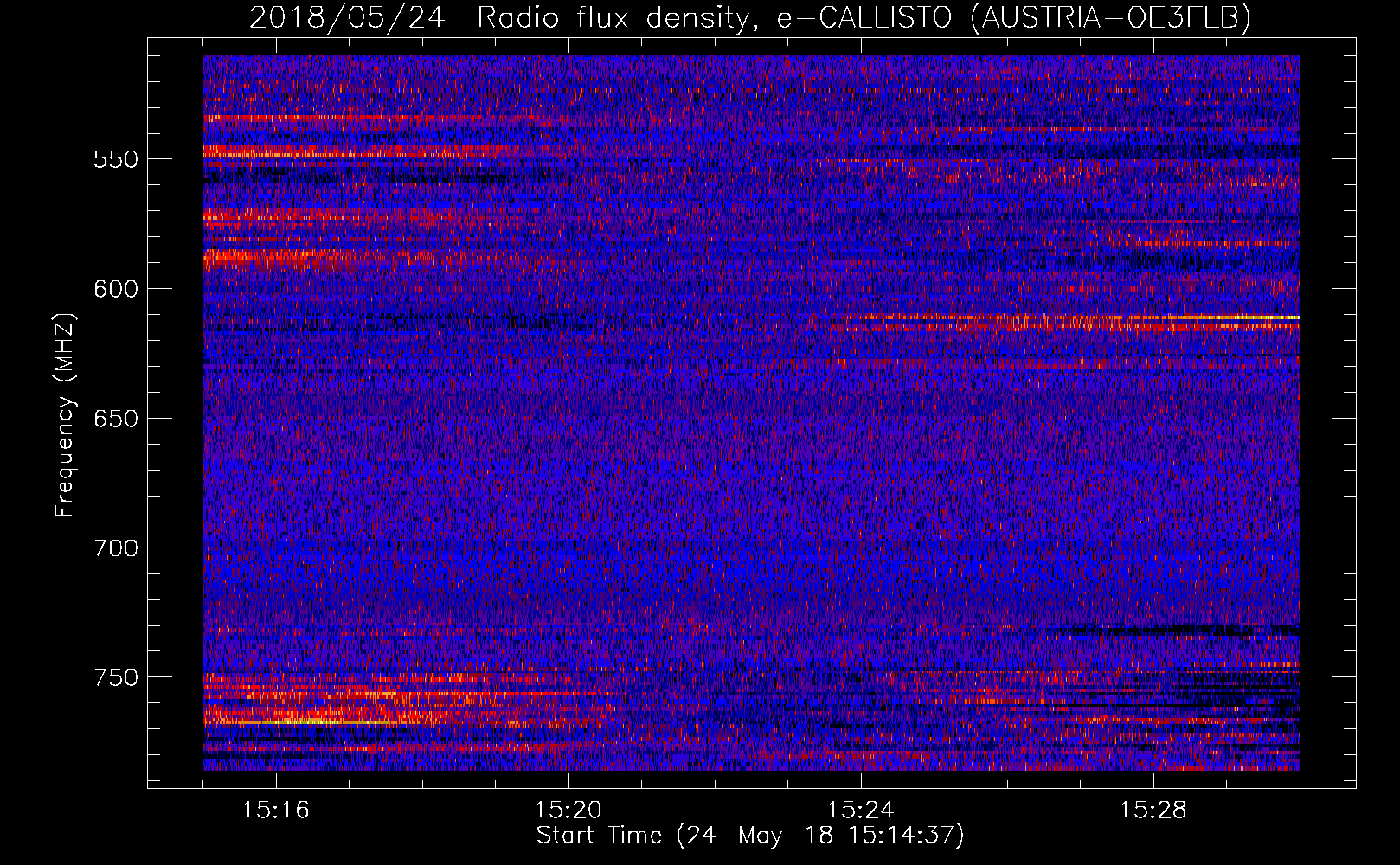The width and height of the screenshot is (1400, 865).
Task: Click the AUSTRIA-OE3FLB station name in title
Action: pos(1110,17)
